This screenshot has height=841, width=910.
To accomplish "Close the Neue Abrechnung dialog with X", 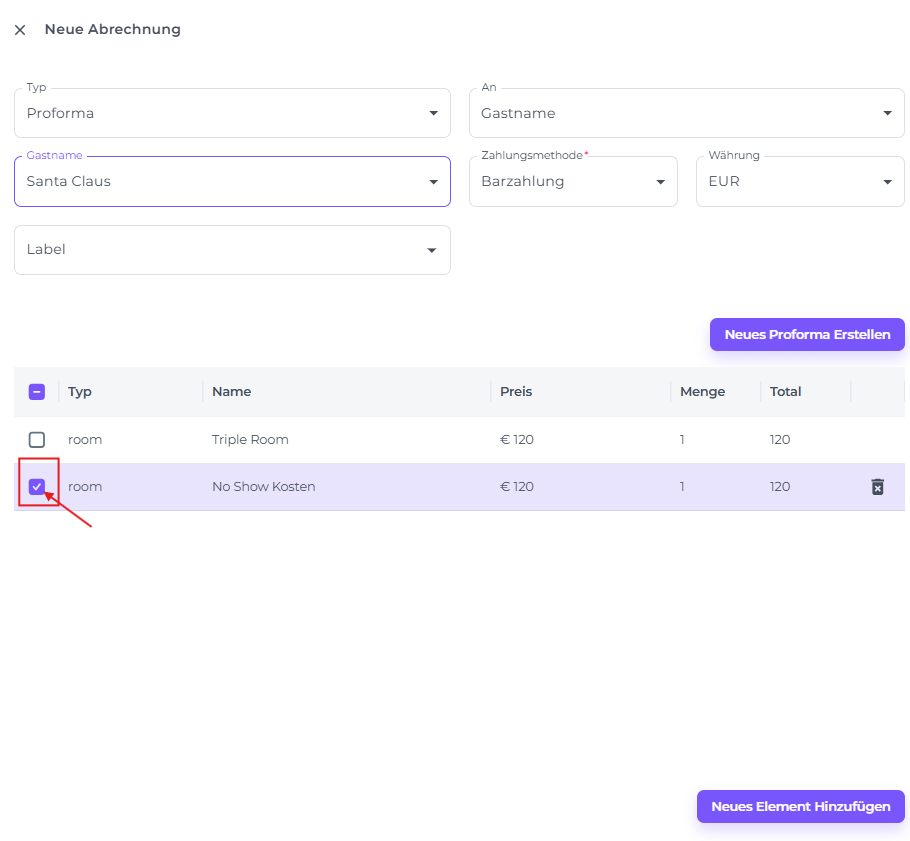I will coord(20,30).
